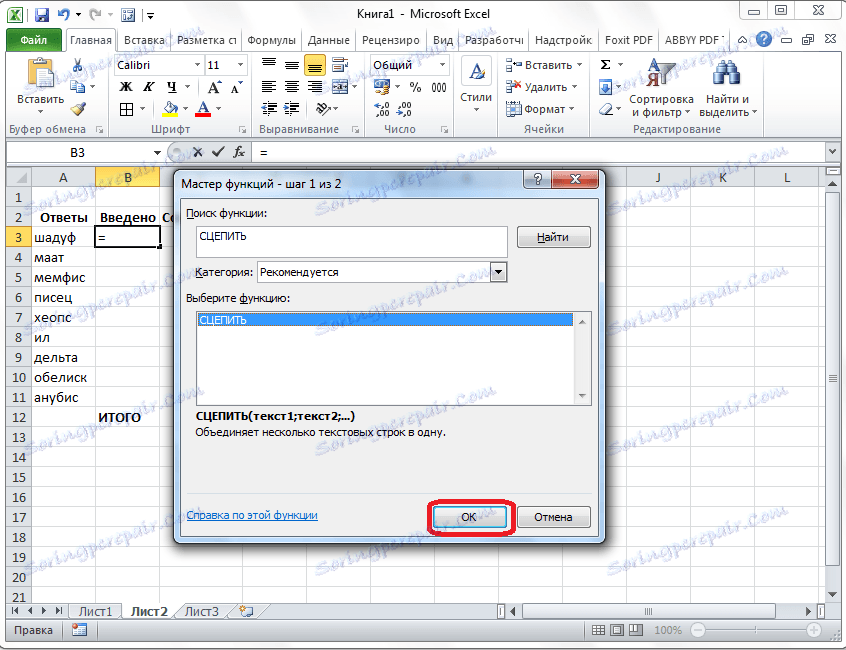The image size is (846, 650).
Task: Open the Стили styles gallery
Action: 476,85
